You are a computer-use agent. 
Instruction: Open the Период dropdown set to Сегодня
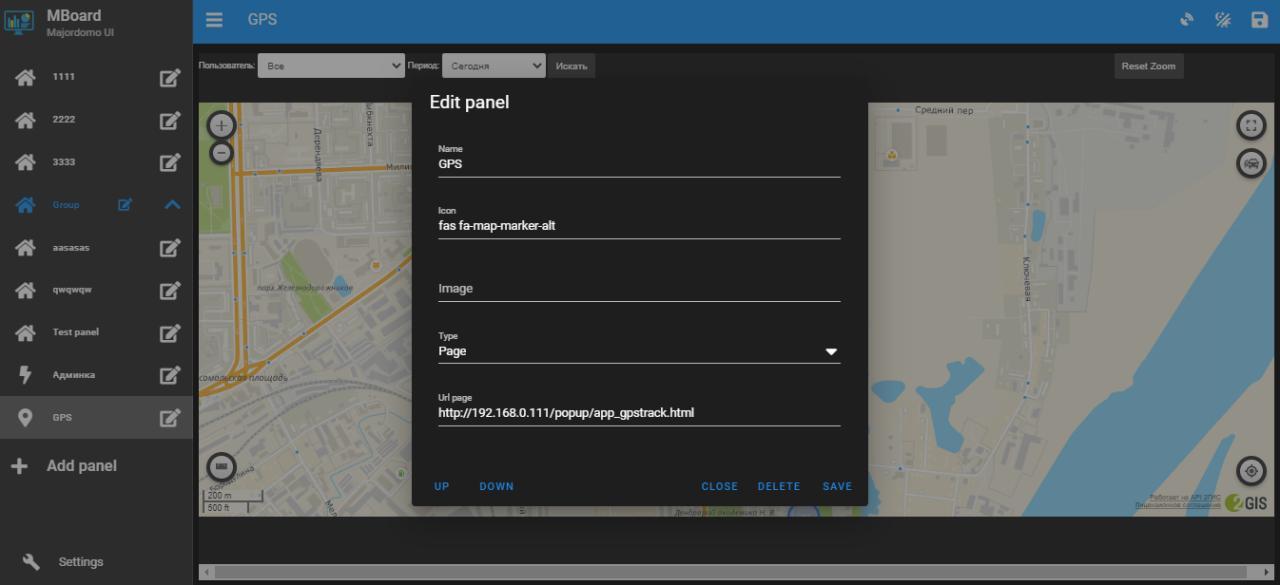pos(493,66)
